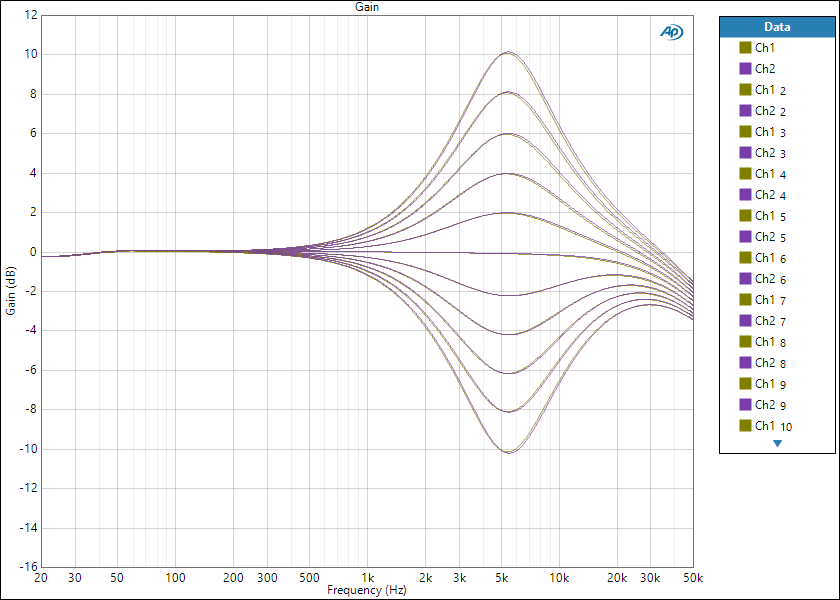Image resolution: width=840 pixels, height=600 pixels.
Task: Expand the legend with the down arrow
Action: coord(777,444)
